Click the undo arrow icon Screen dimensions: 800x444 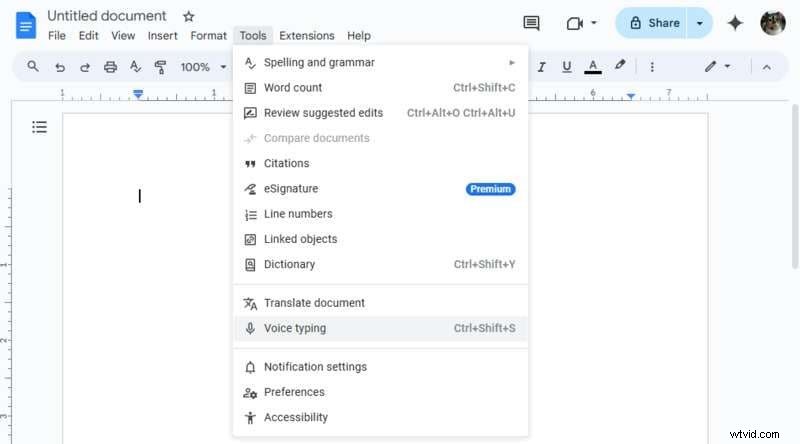point(60,67)
